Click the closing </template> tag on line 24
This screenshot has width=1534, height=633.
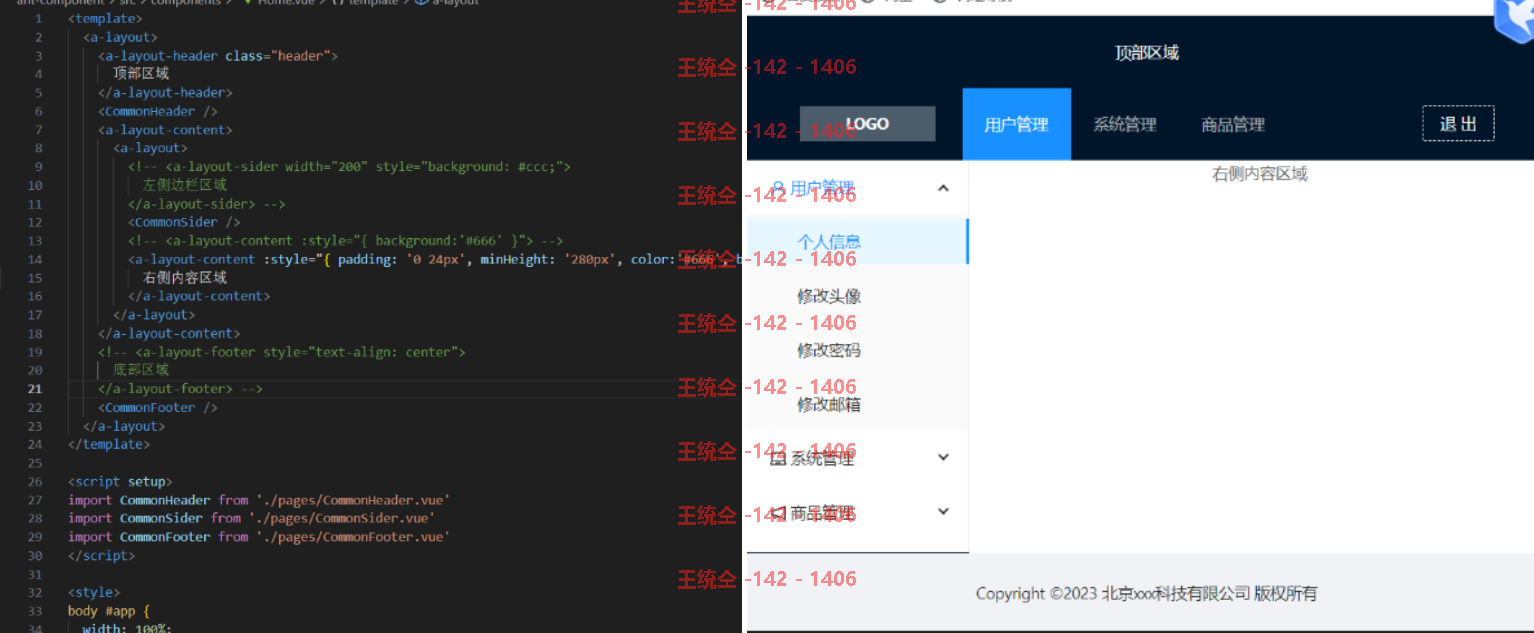(x=109, y=444)
